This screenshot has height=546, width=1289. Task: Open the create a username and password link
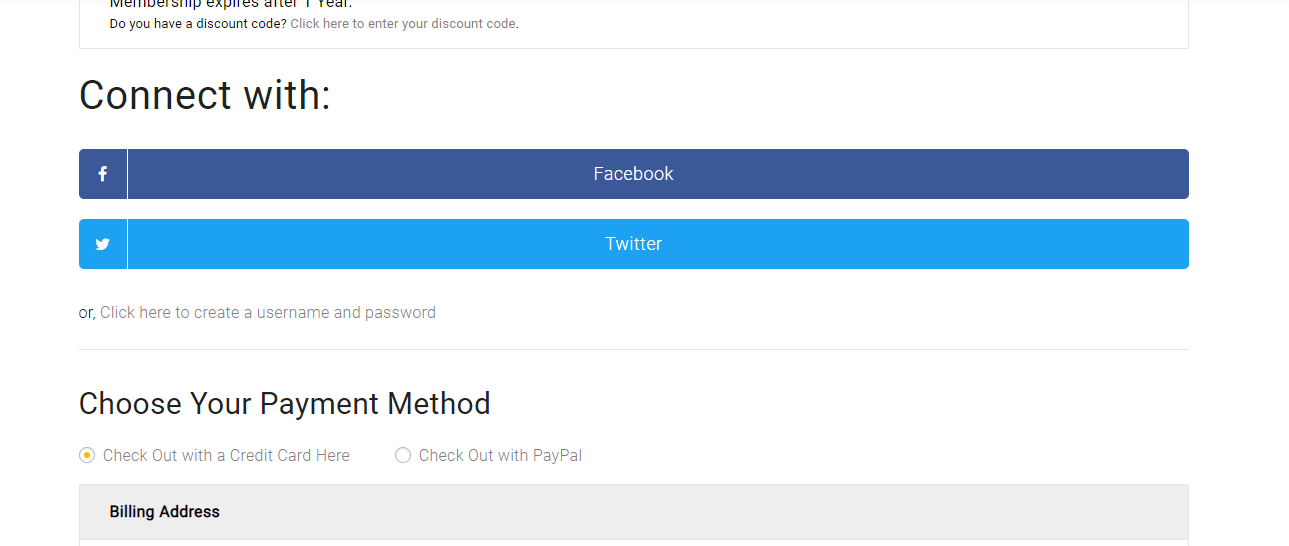tap(268, 312)
